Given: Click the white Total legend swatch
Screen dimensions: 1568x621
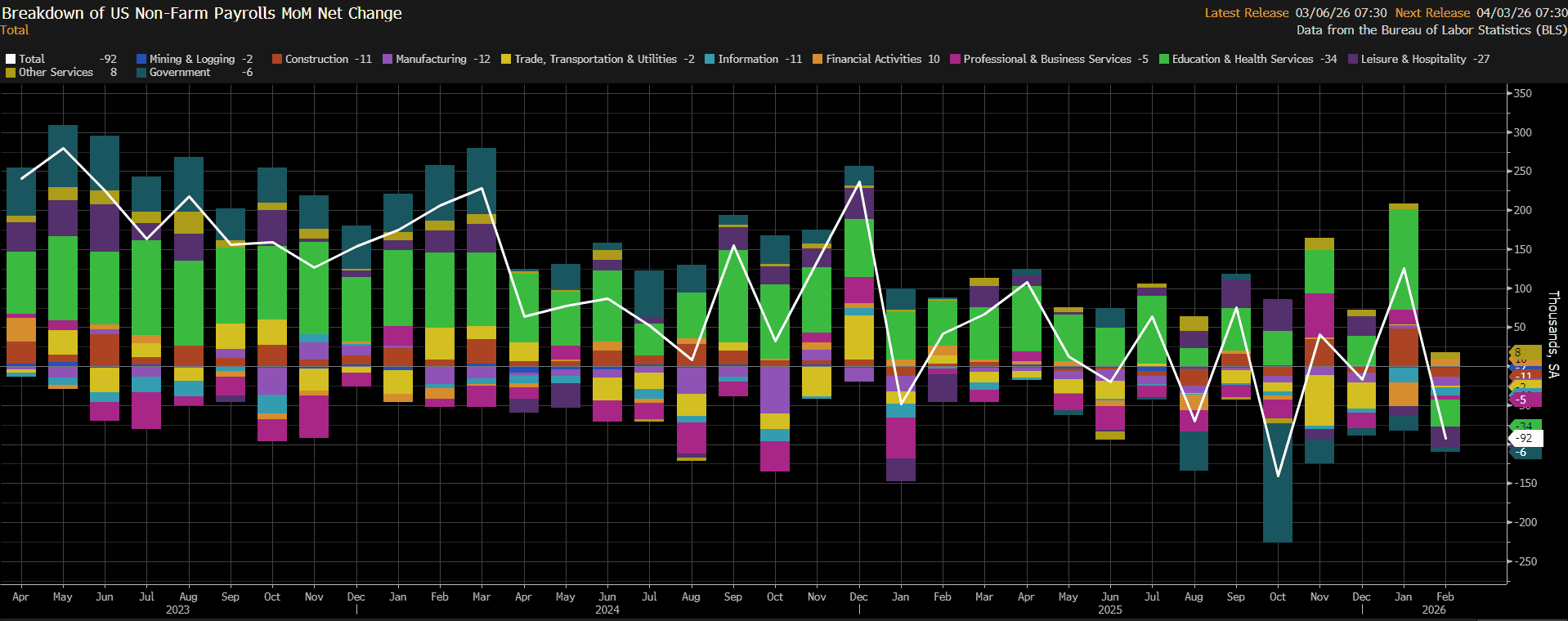Looking at the screenshot, I should (11, 59).
